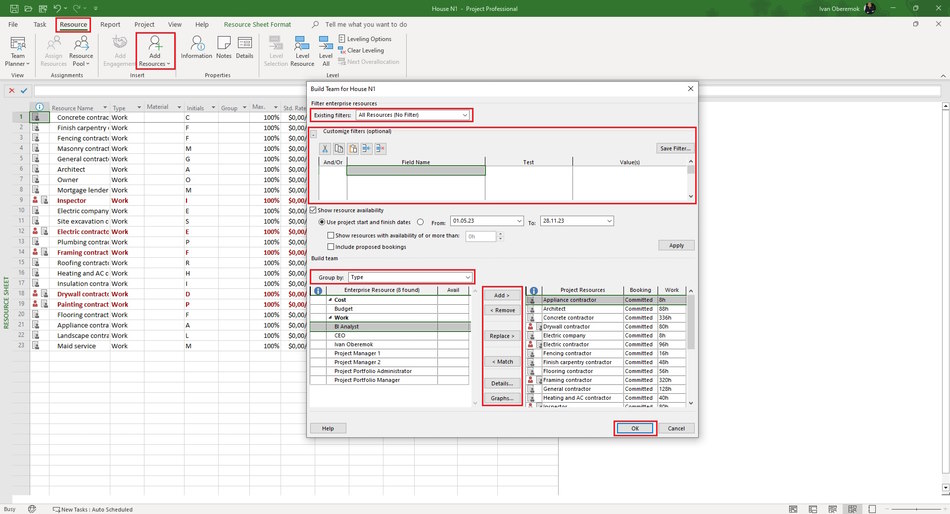
Task: Click the Open folder icon in the quick access toolbar
Action: pyautogui.click(x=28, y=8)
